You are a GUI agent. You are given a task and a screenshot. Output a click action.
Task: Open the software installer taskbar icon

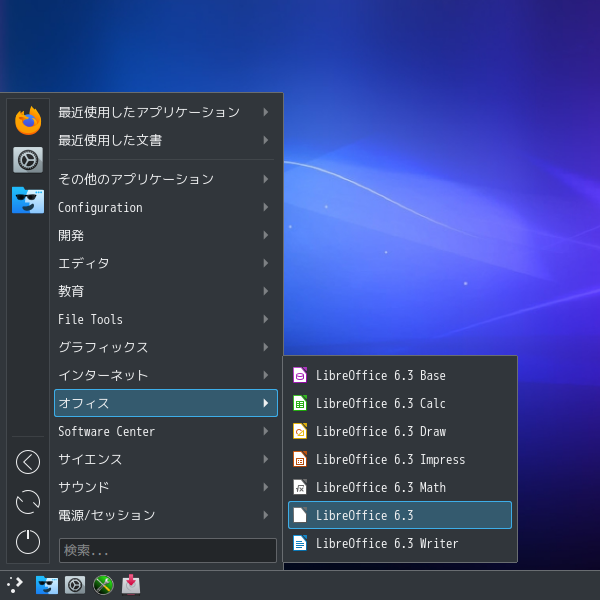coord(131,585)
